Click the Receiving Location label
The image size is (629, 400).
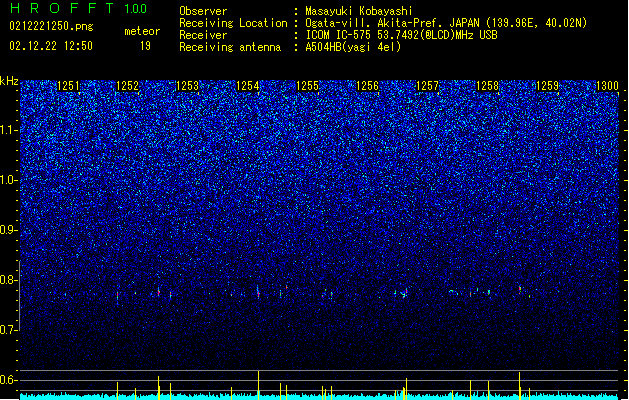(x=233, y=23)
